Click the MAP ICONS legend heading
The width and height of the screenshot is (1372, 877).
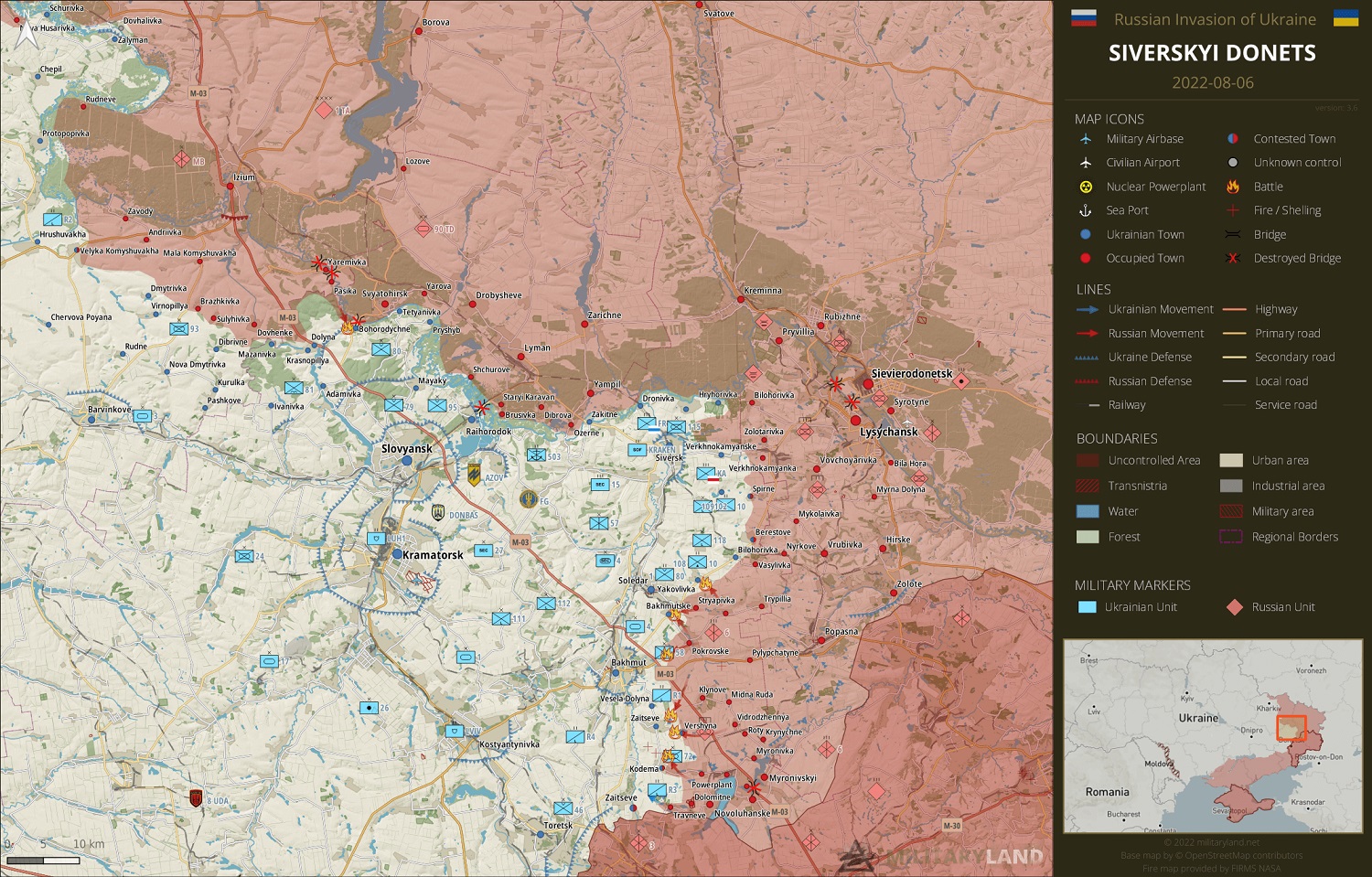(x=1109, y=119)
